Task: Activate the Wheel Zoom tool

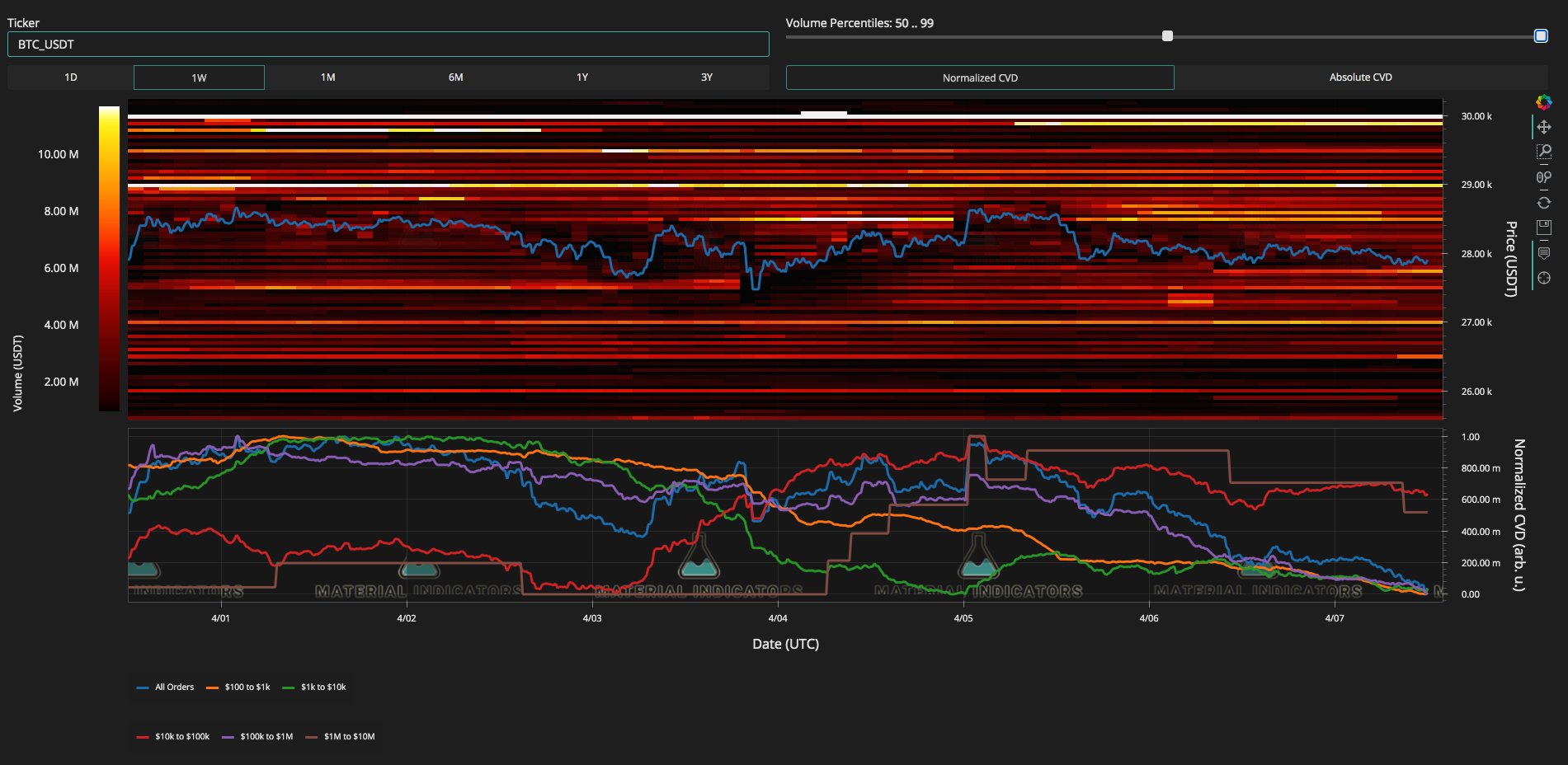Action: [1543, 177]
